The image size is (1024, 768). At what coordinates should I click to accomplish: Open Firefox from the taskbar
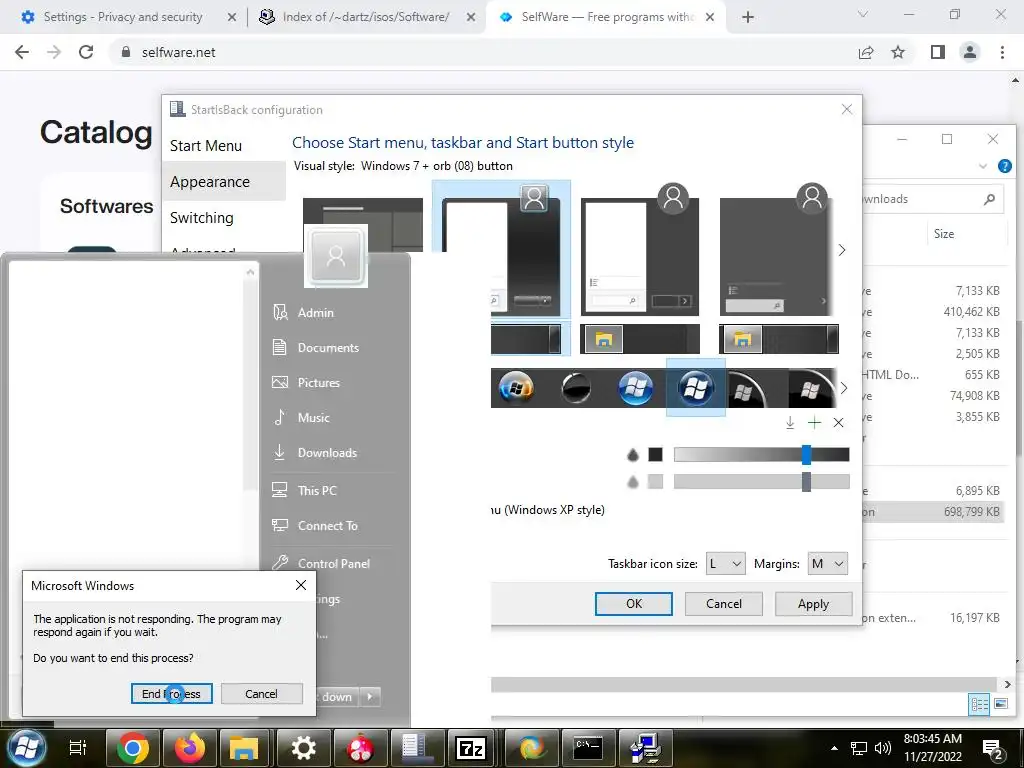pyautogui.click(x=189, y=748)
